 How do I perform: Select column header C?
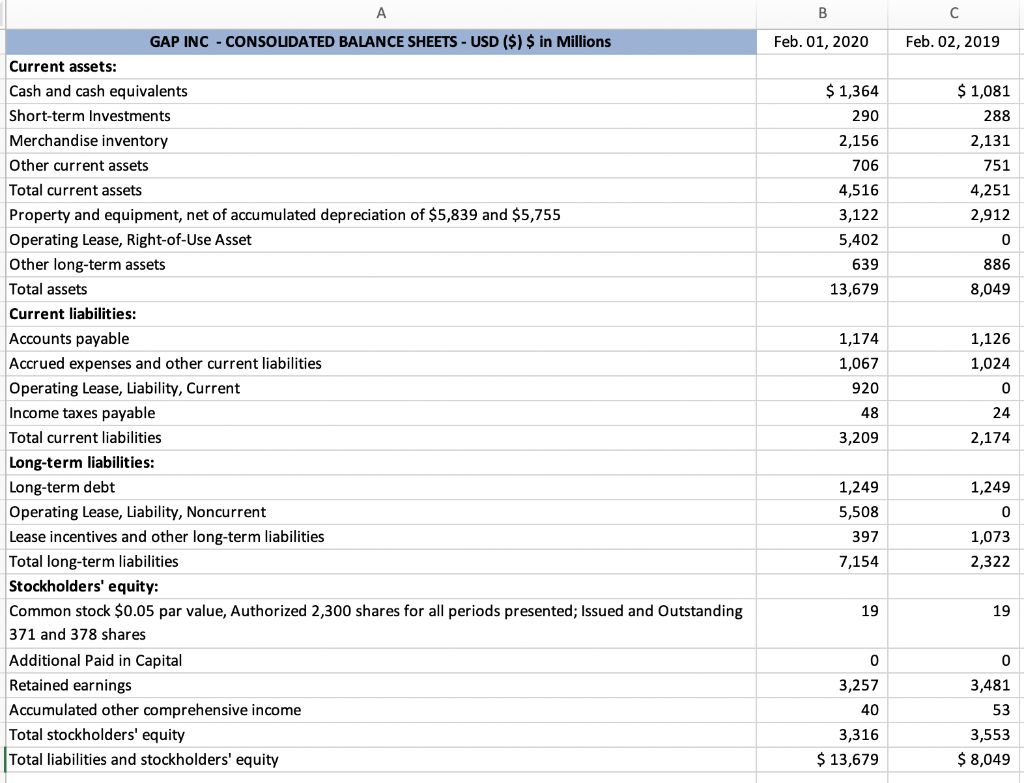pyautogui.click(x=954, y=12)
